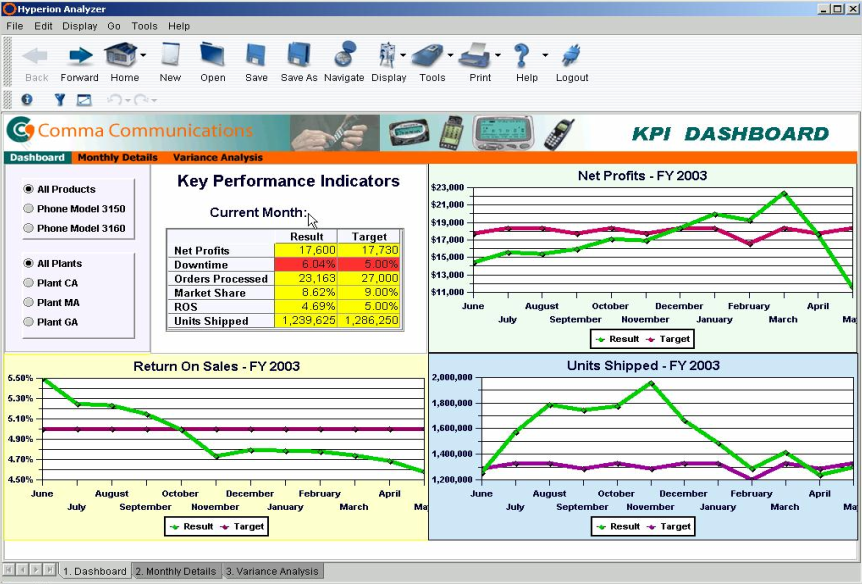Choose the Plant CA radio button
862x584 pixels.
[29, 283]
